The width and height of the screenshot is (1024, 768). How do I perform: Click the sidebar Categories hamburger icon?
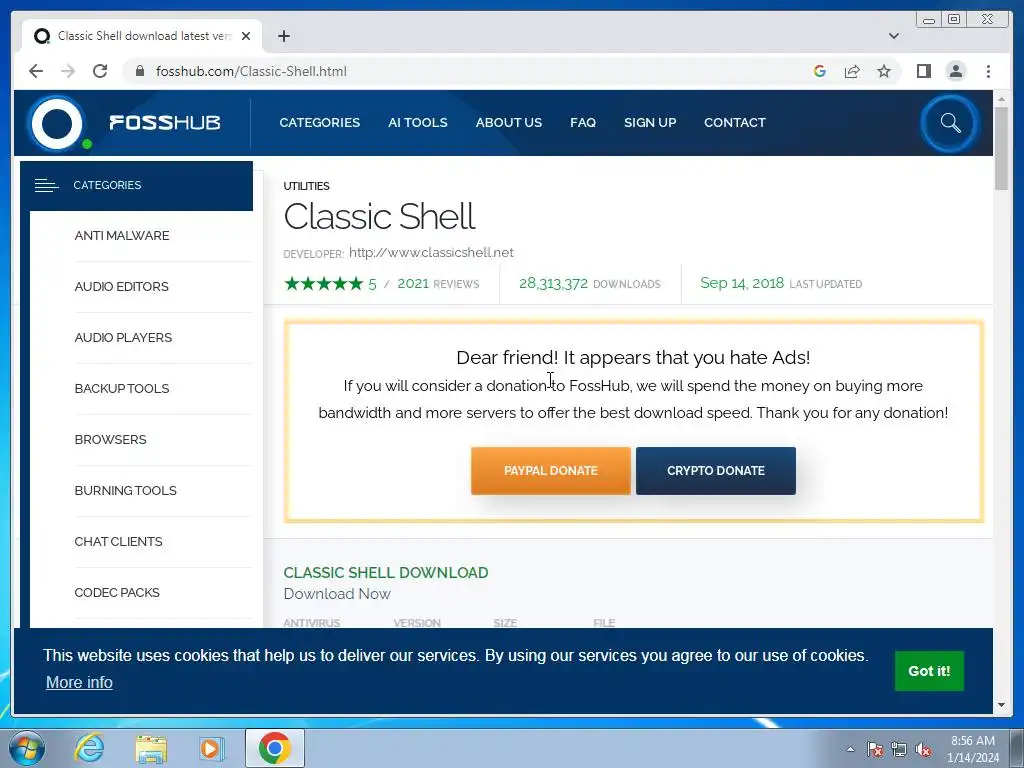(x=46, y=185)
